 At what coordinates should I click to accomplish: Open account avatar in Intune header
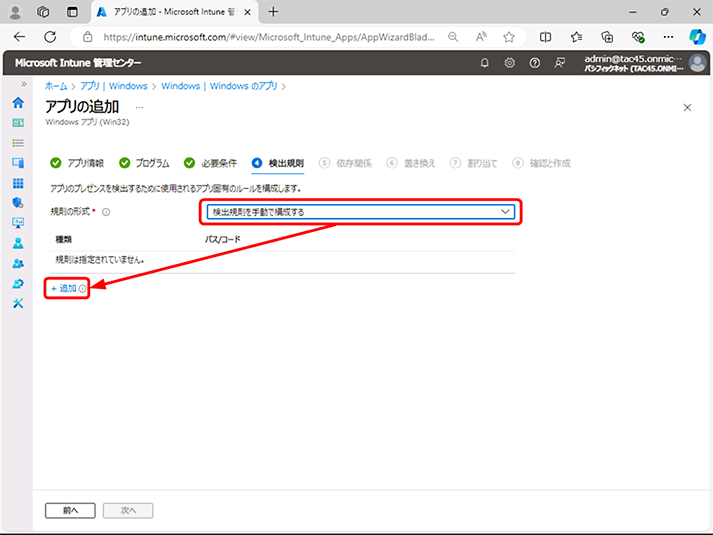[x=698, y=63]
